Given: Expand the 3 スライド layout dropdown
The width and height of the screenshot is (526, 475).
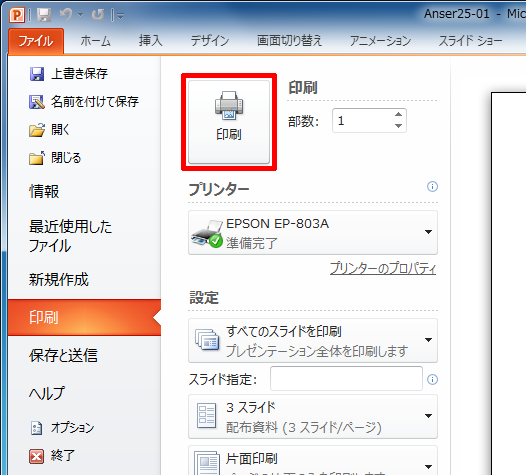Looking at the screenshot, I should click(x=313, y=417).
